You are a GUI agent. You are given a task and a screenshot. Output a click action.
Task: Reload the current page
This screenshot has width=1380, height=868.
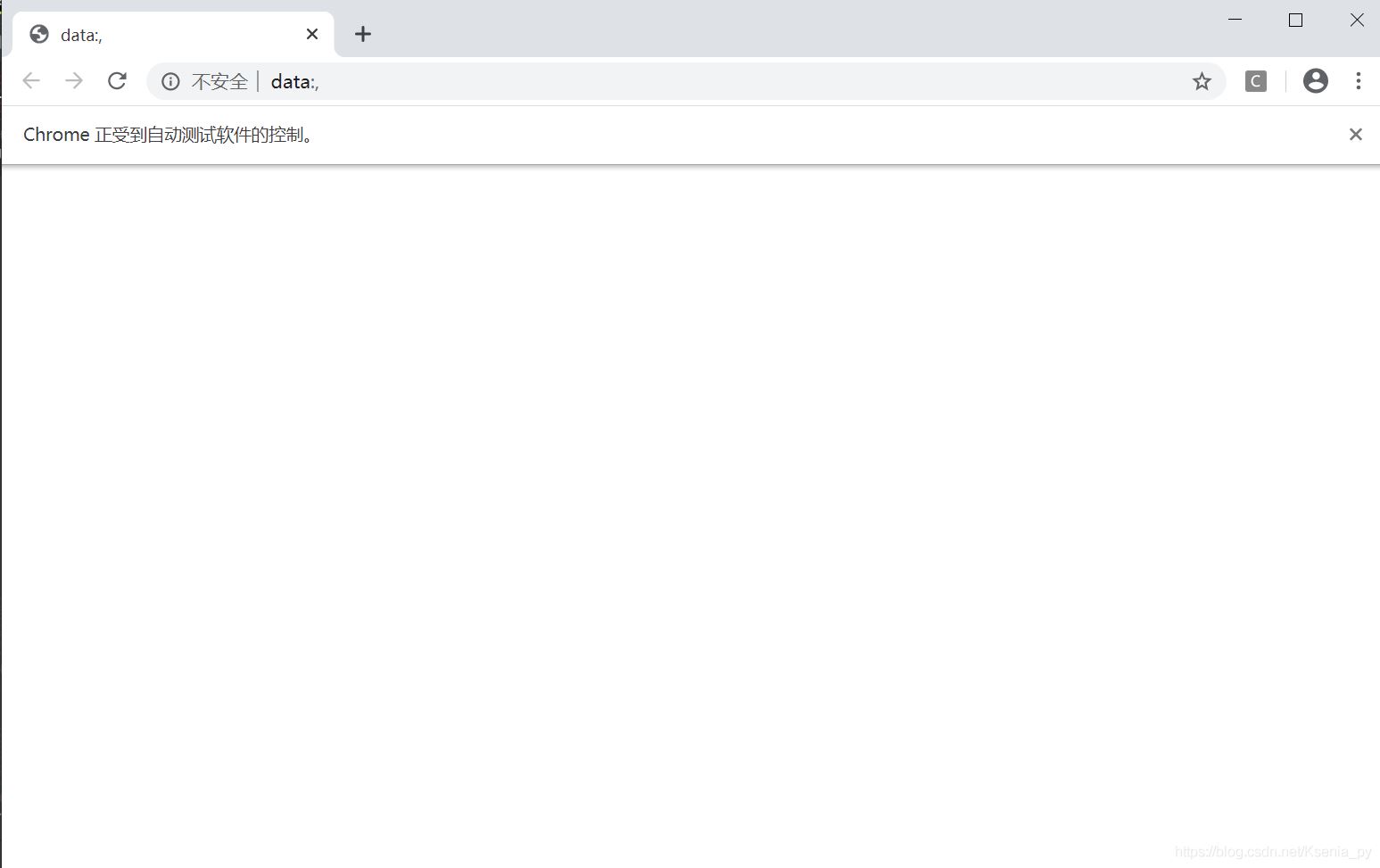tap(117, 80)
